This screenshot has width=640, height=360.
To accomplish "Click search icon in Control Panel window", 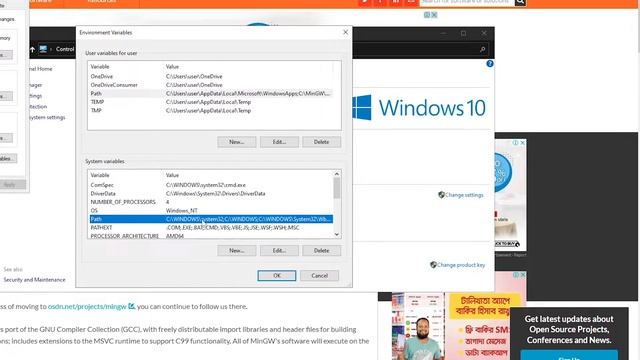I will pos(482,49).
